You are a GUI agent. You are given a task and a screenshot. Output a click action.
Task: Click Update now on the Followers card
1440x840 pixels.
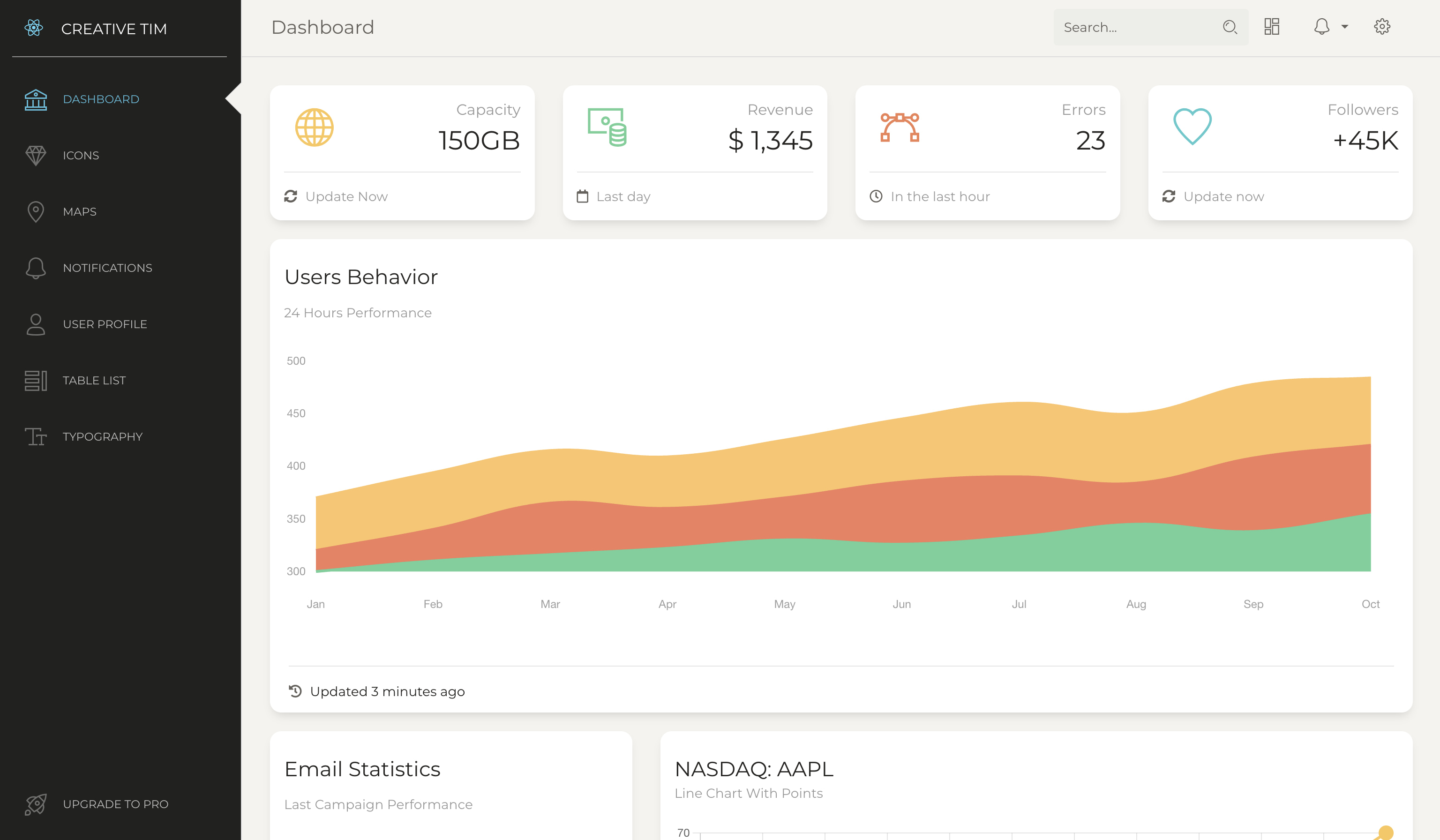tap(1223, 196)
